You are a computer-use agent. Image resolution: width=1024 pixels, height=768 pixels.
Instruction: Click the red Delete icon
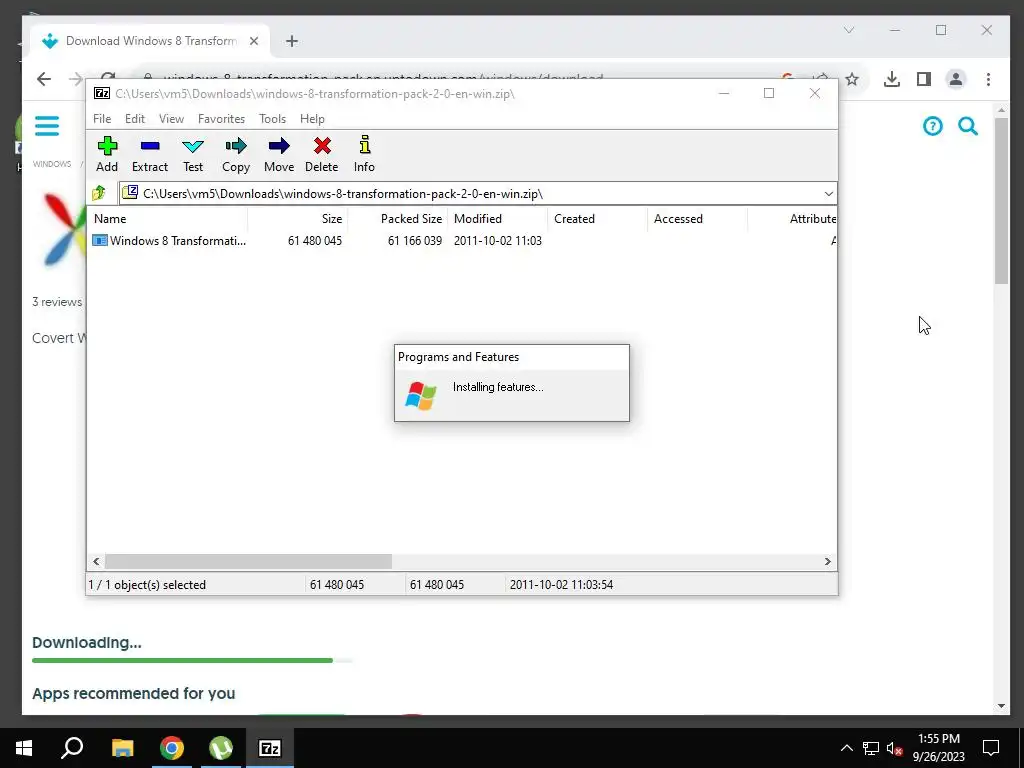(322, 154)
